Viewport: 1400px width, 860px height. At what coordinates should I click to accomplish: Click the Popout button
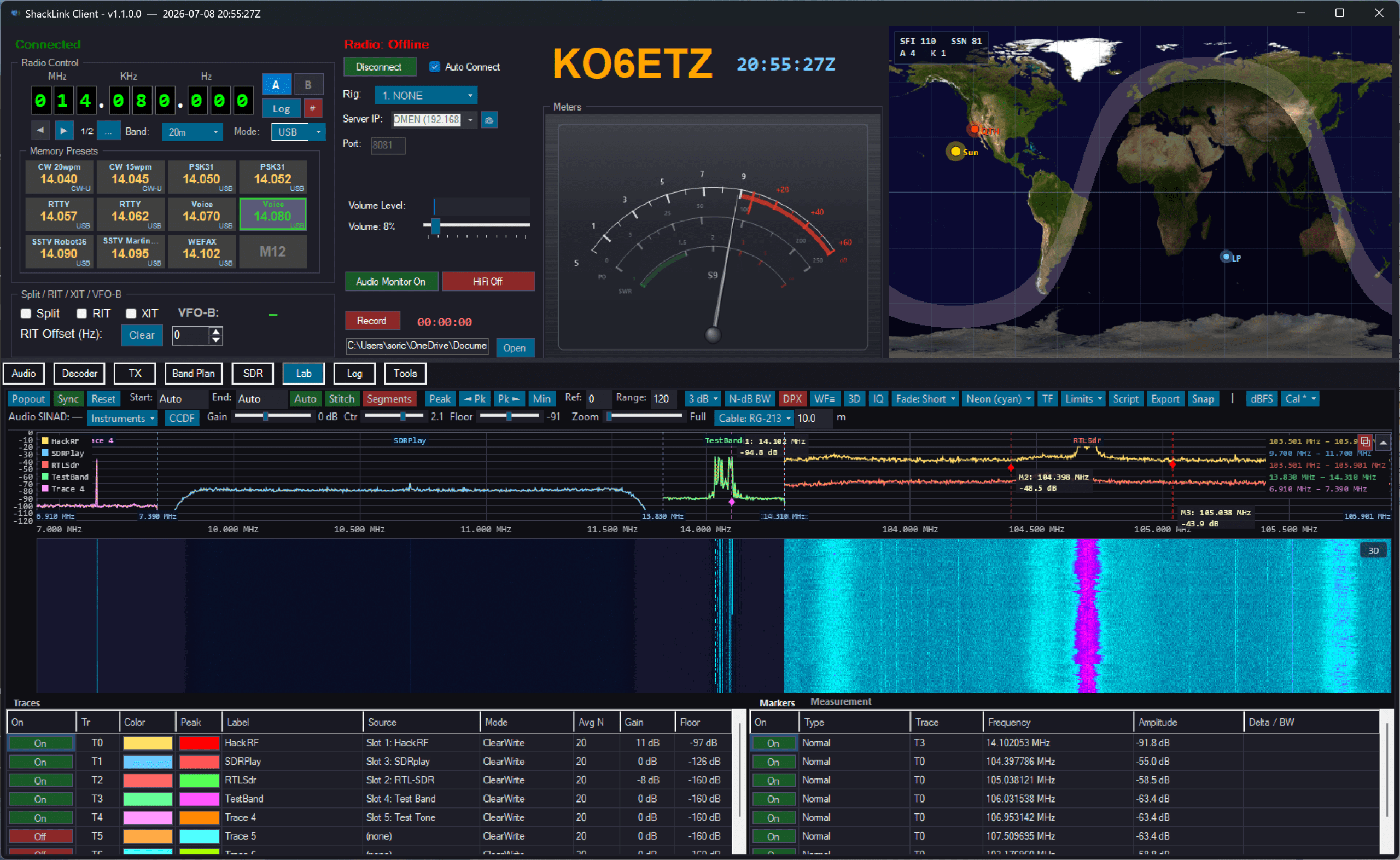click(x=28, y=399)
